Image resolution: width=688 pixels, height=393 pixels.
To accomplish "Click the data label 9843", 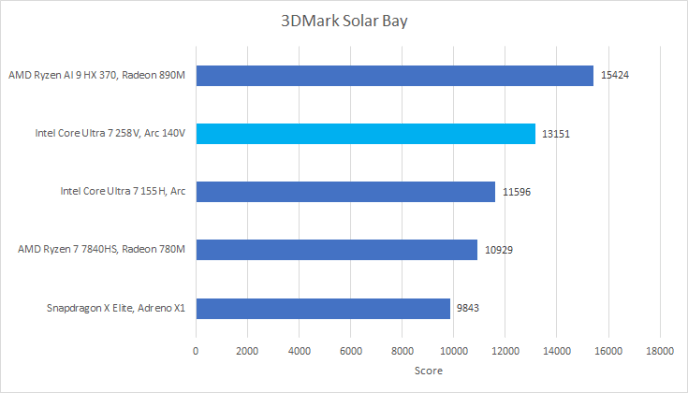I will click(468, 308).
